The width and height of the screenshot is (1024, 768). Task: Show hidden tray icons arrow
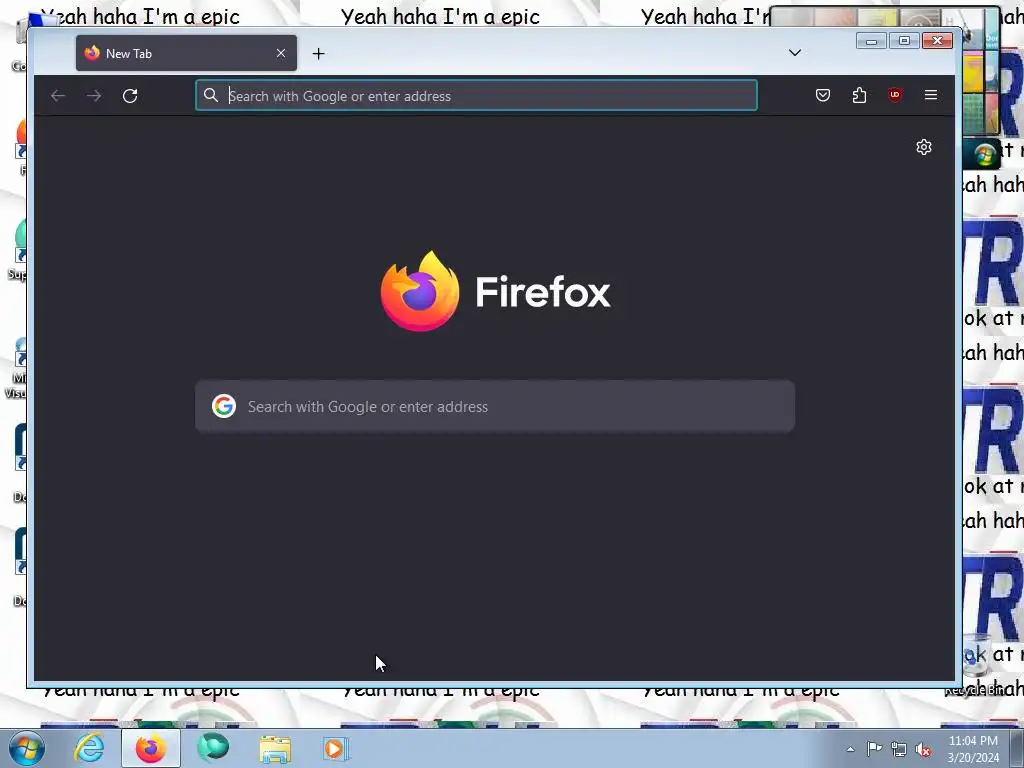pos(850,749)
